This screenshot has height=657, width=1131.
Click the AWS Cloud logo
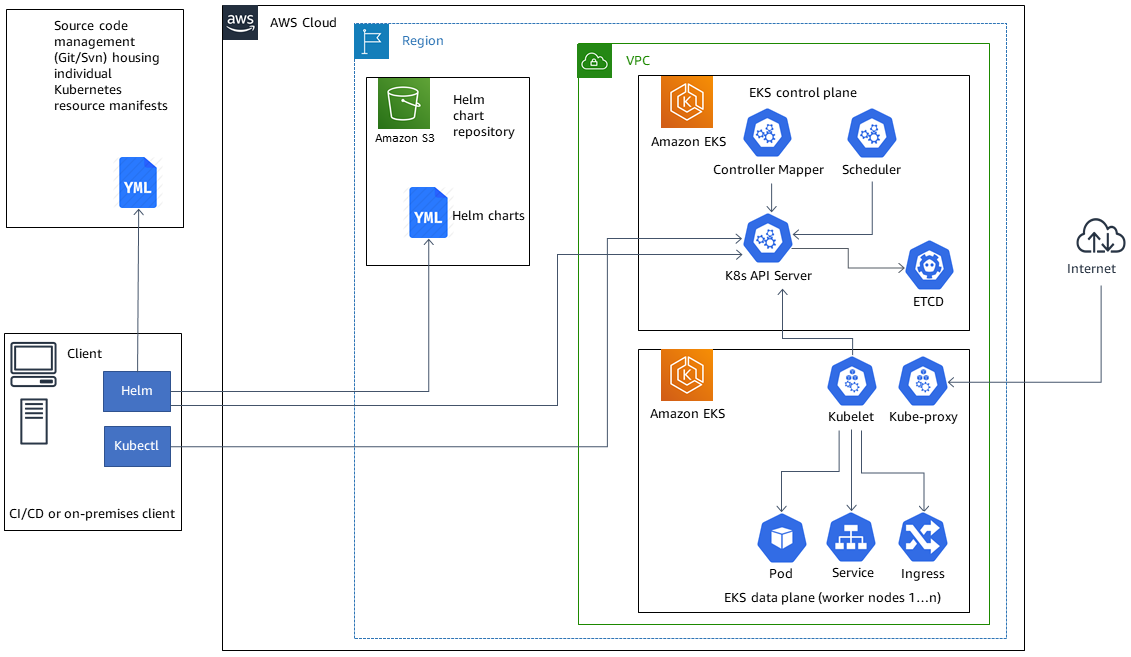pos(239,23)
